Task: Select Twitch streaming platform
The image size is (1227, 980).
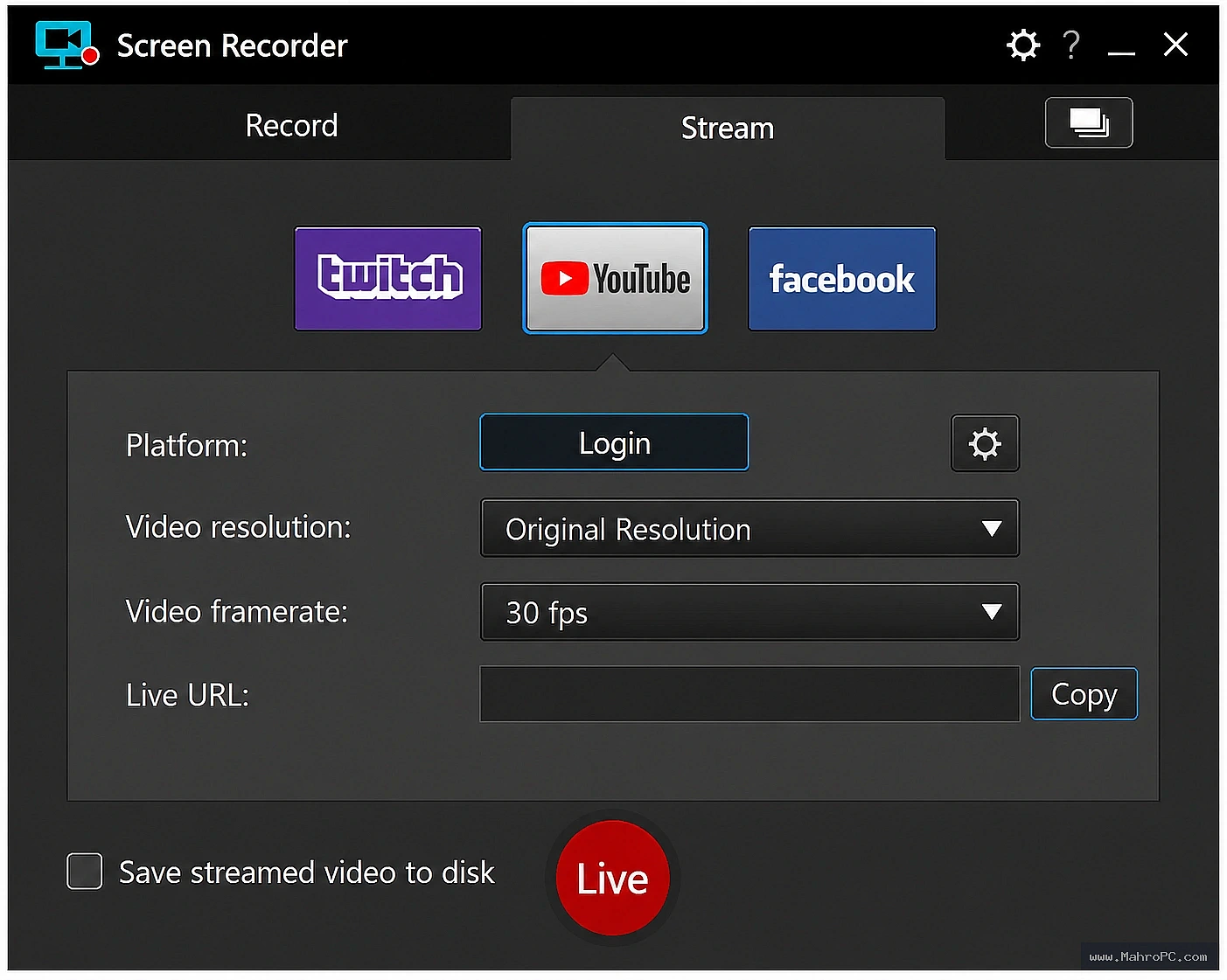Action: click(388, 278)
